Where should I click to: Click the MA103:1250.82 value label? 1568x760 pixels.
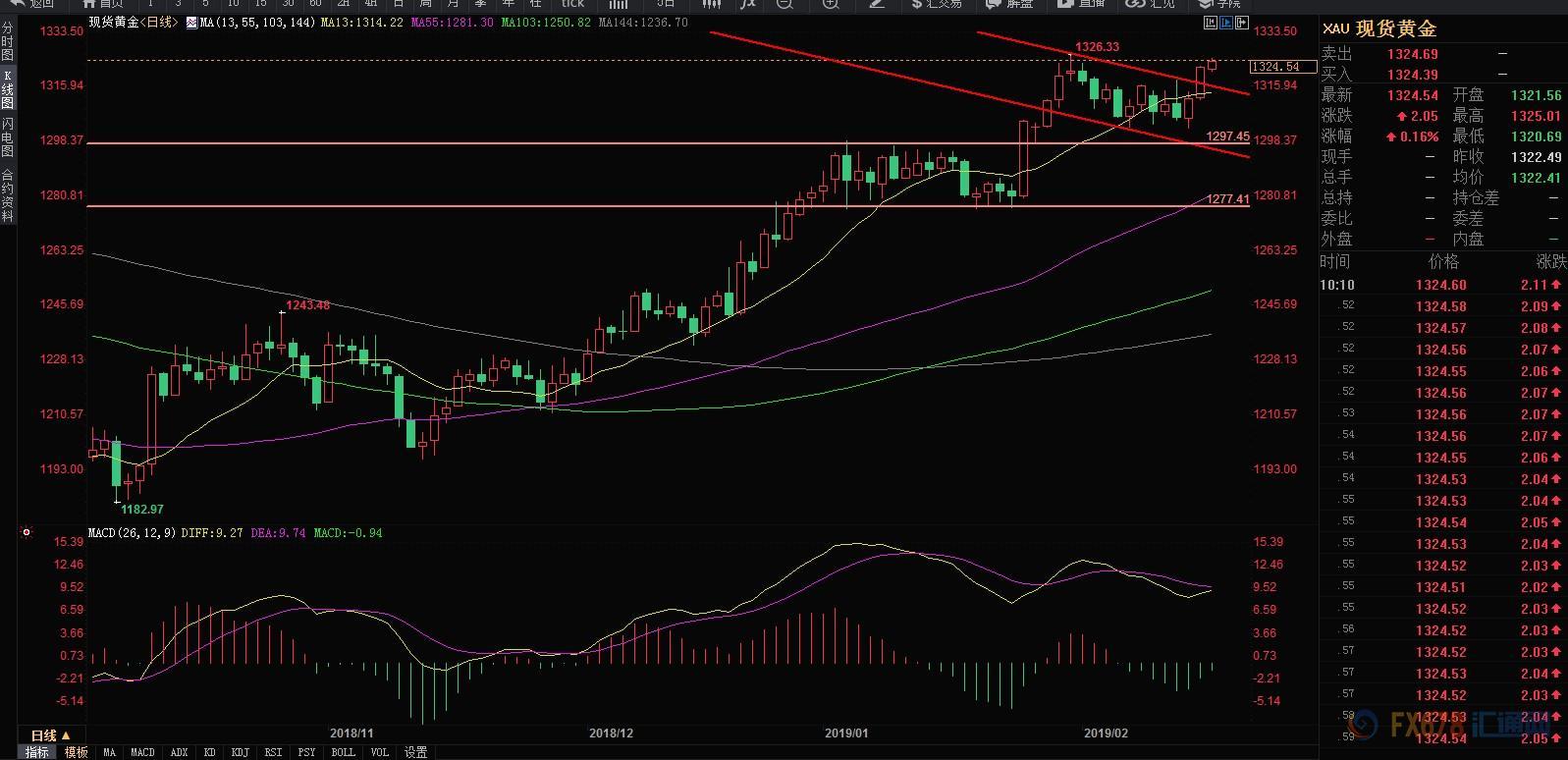click(546, 22)
